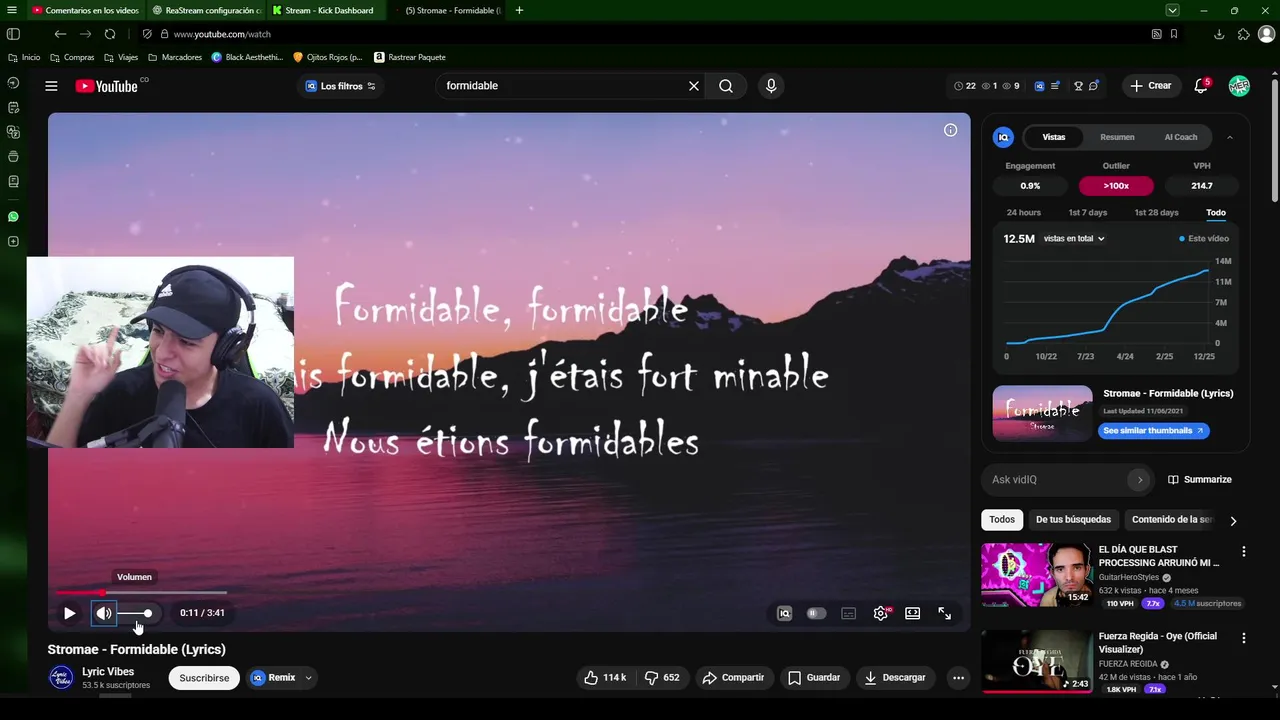The width and height of the screenshot is (1280, 720).
Task: Open WhatsApp in the browser sidebar
Action: coord(13,217)
